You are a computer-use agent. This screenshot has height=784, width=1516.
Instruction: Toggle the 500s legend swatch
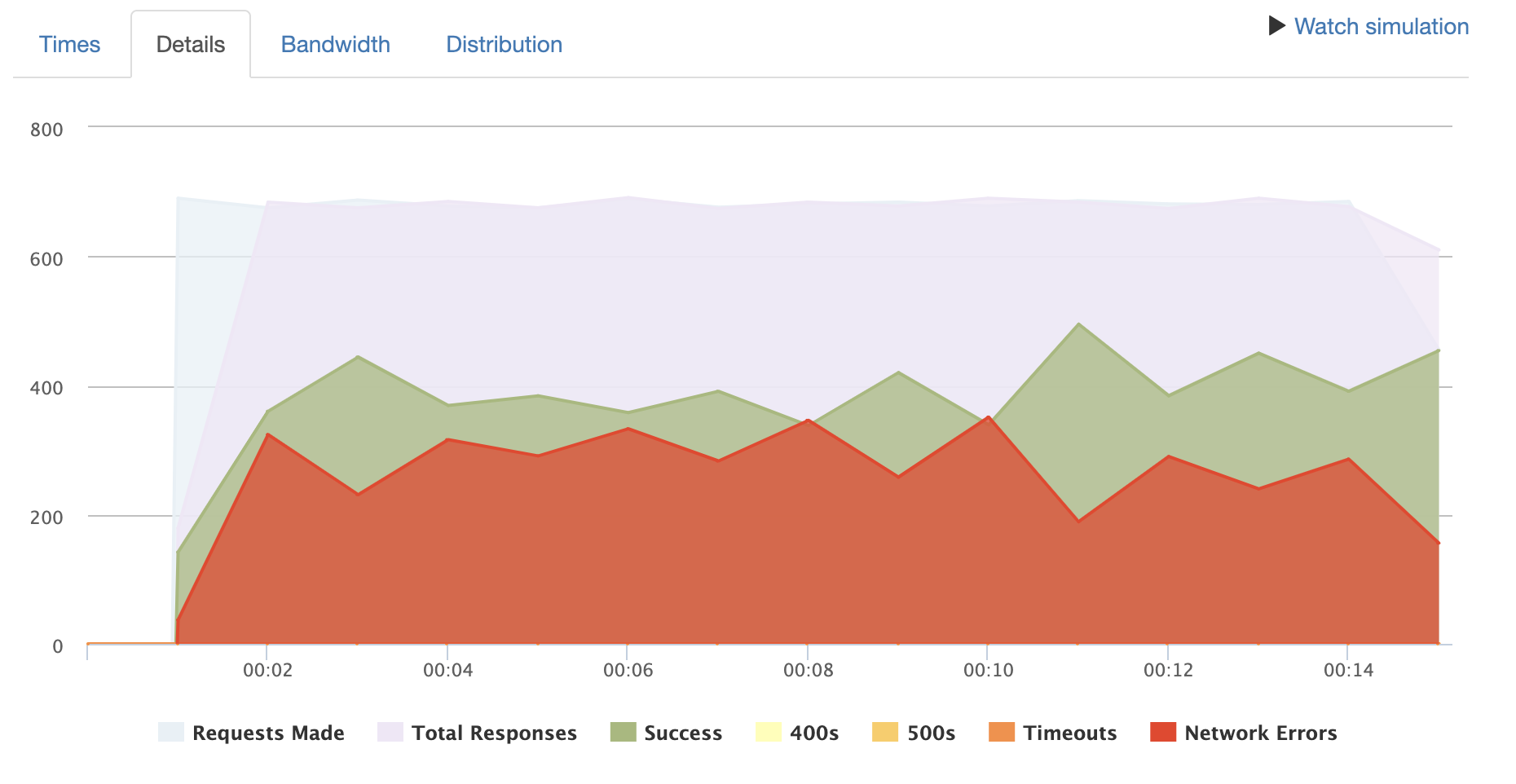[885, 732]
